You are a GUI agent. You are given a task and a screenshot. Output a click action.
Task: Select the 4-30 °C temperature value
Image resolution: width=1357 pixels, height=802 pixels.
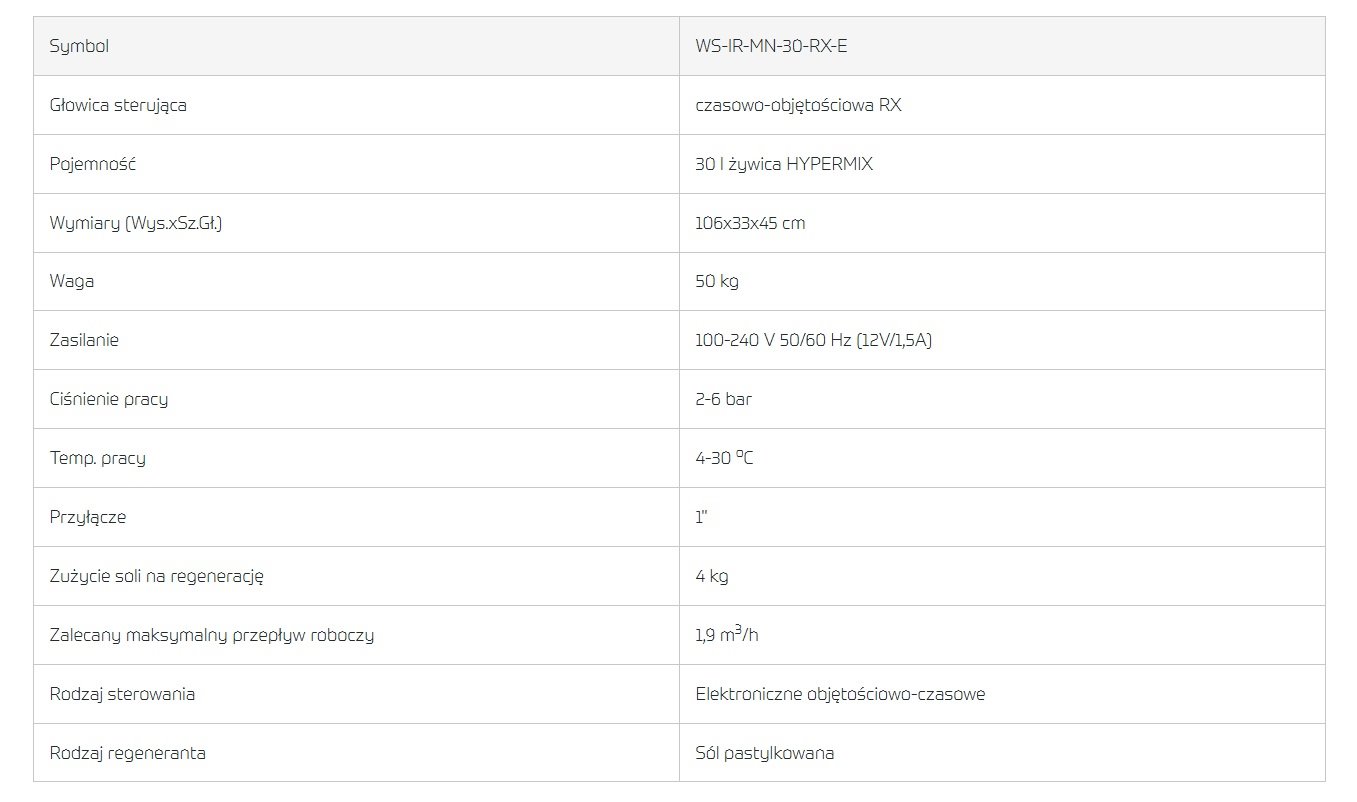tap(724, 458)
